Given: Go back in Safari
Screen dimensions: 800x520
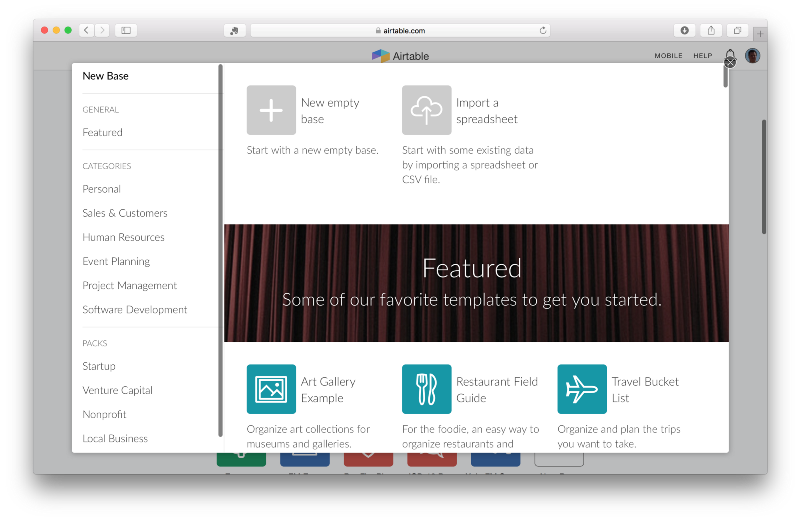Looking at the screenshot, I should click(x=87, y=30).
